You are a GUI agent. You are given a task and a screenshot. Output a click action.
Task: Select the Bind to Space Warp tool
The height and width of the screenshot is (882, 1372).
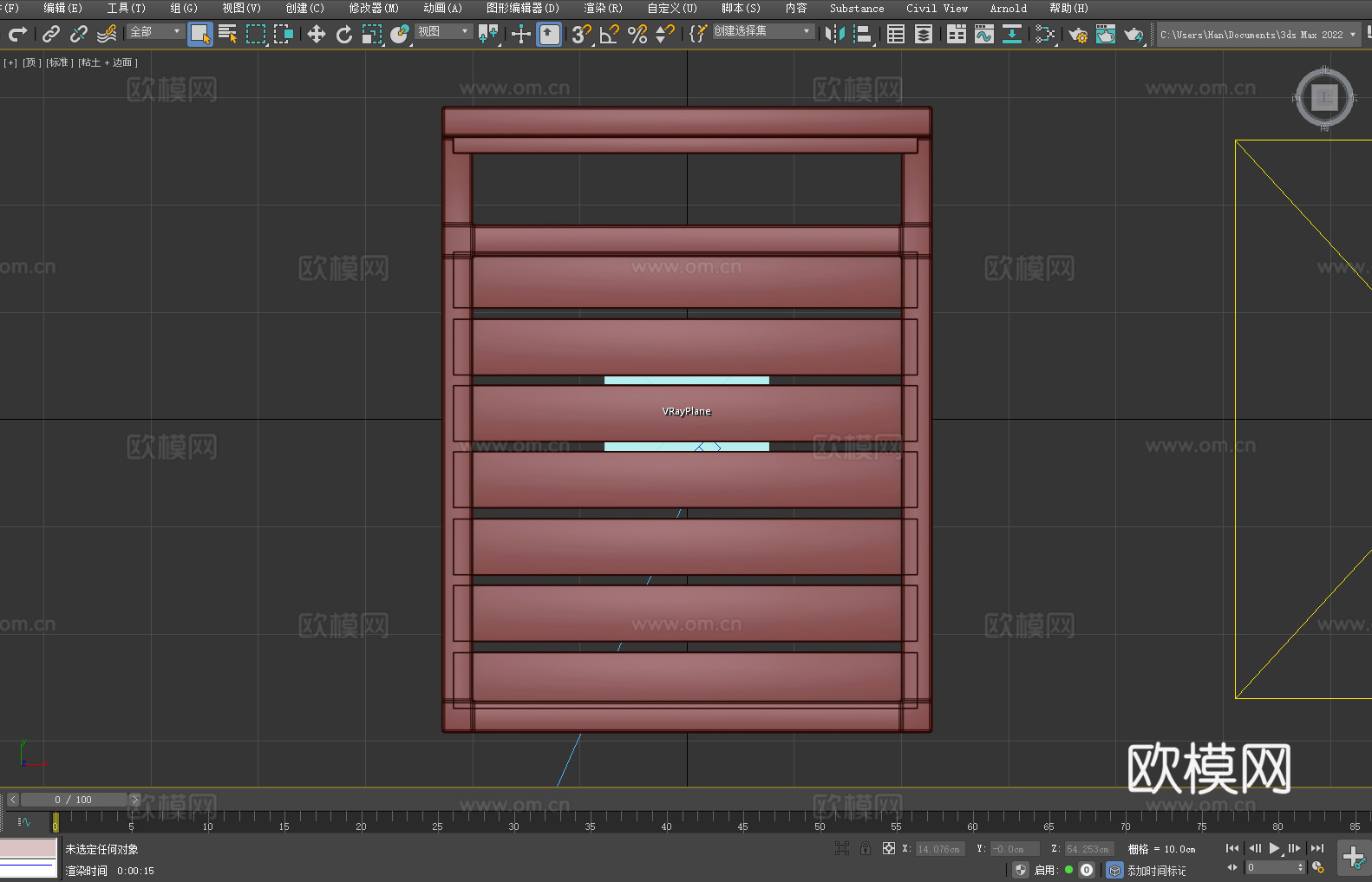coord(107,34)
